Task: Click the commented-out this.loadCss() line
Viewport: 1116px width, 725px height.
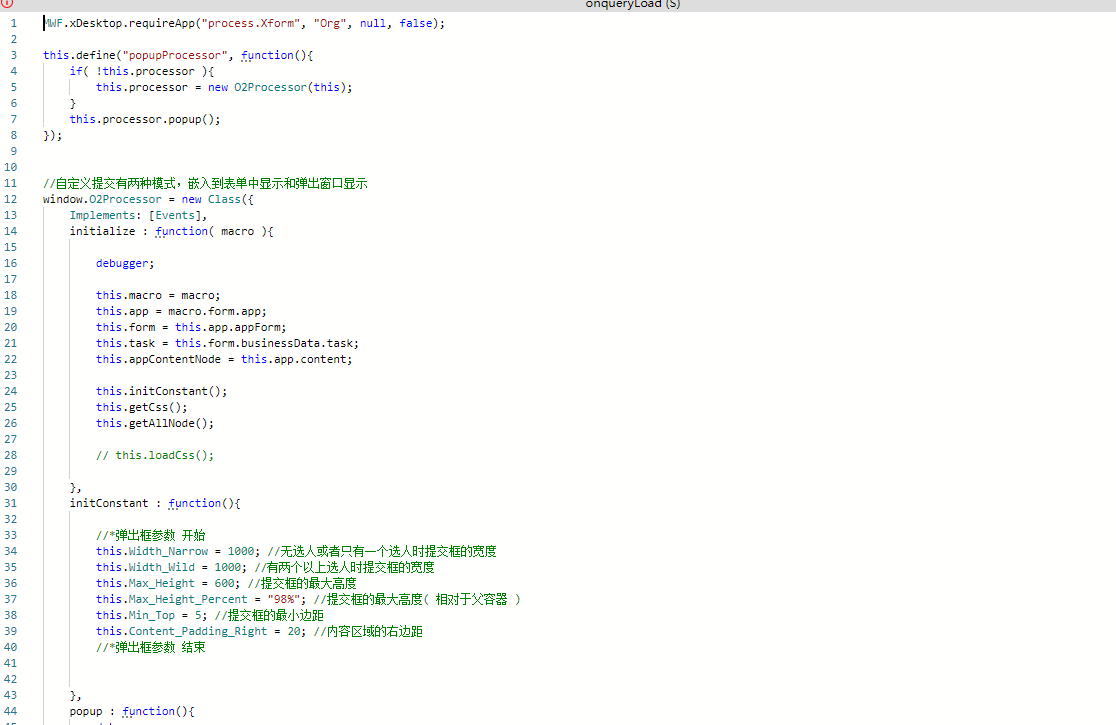Action: [155, 455]
